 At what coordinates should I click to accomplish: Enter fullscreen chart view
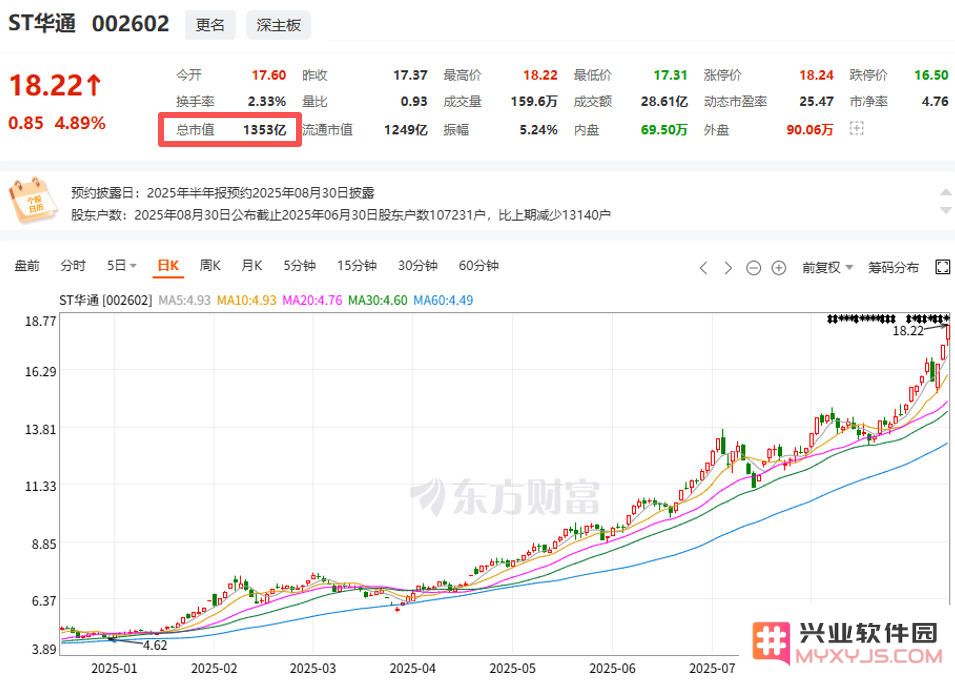942,267
